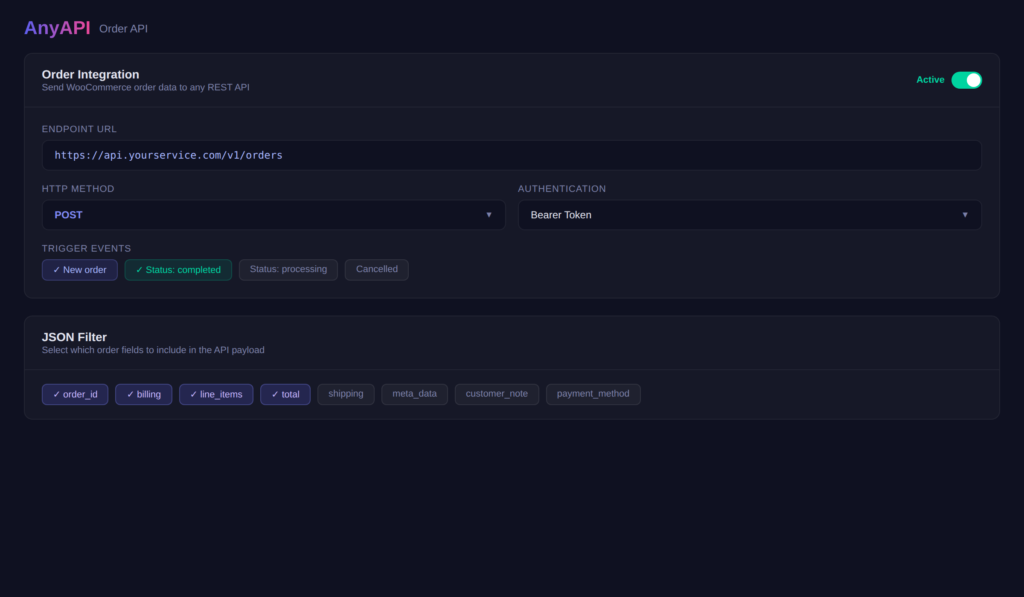Click the green Active status label

coord(930,80)
